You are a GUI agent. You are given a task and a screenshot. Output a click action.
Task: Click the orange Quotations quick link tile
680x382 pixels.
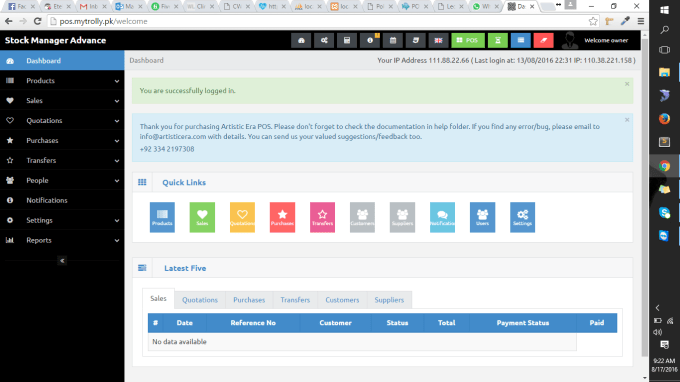(x=242, y=217)
